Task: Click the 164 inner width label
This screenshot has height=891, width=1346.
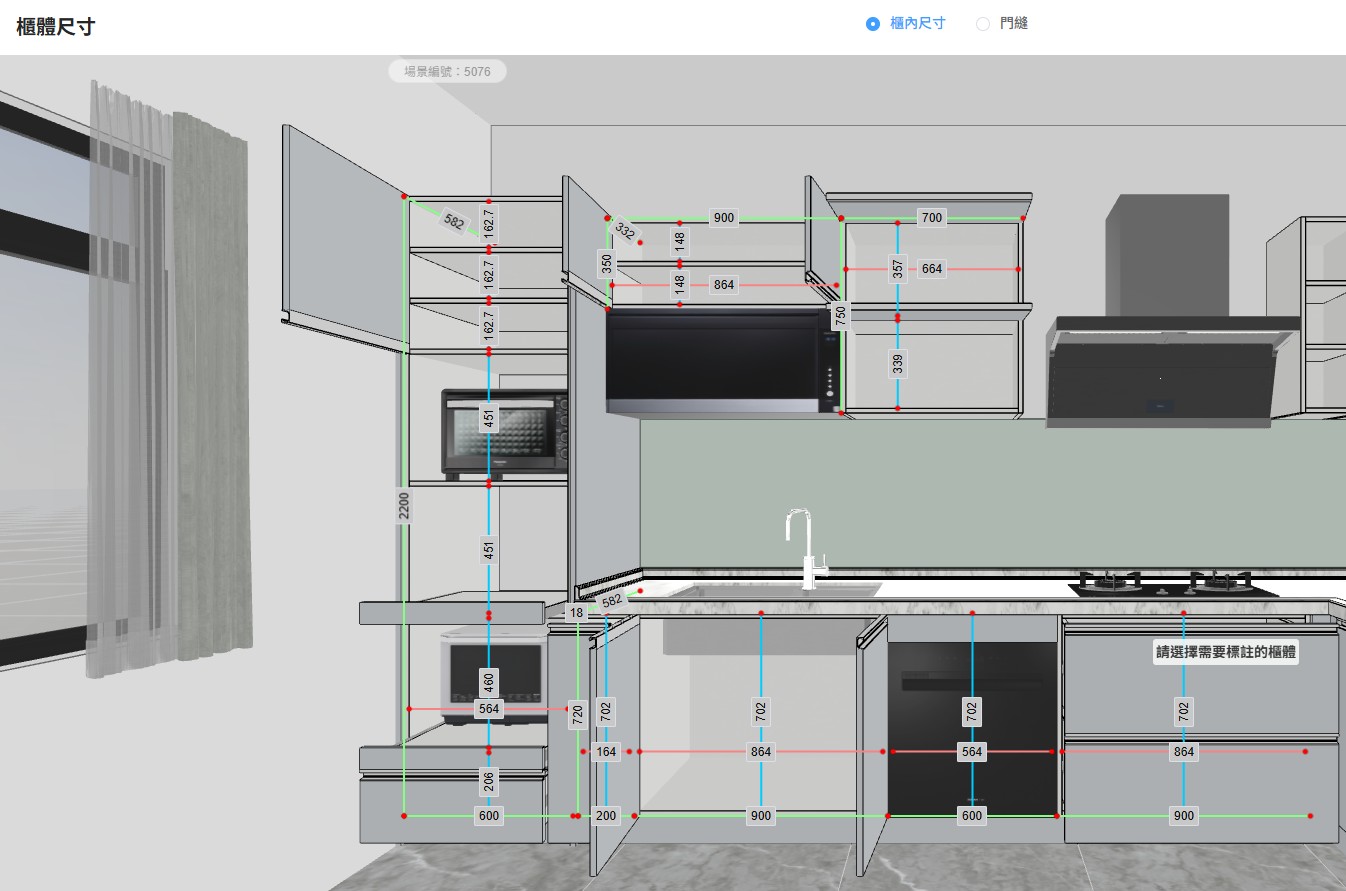Action: tap(606, 752)
